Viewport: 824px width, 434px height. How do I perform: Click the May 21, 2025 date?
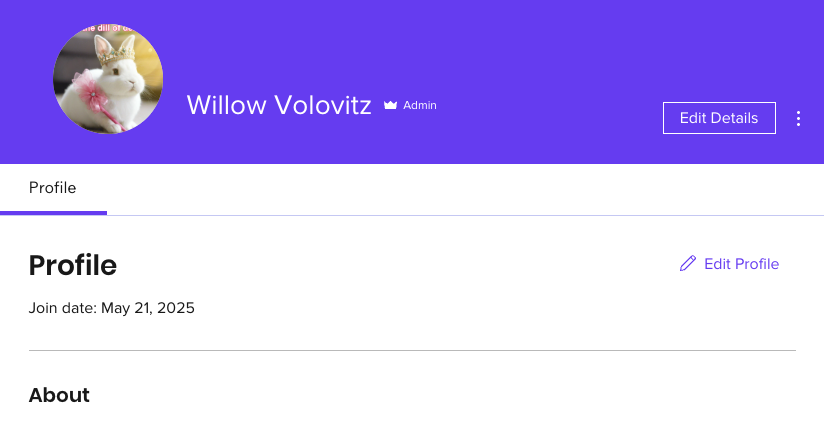(x=148, y=308)
